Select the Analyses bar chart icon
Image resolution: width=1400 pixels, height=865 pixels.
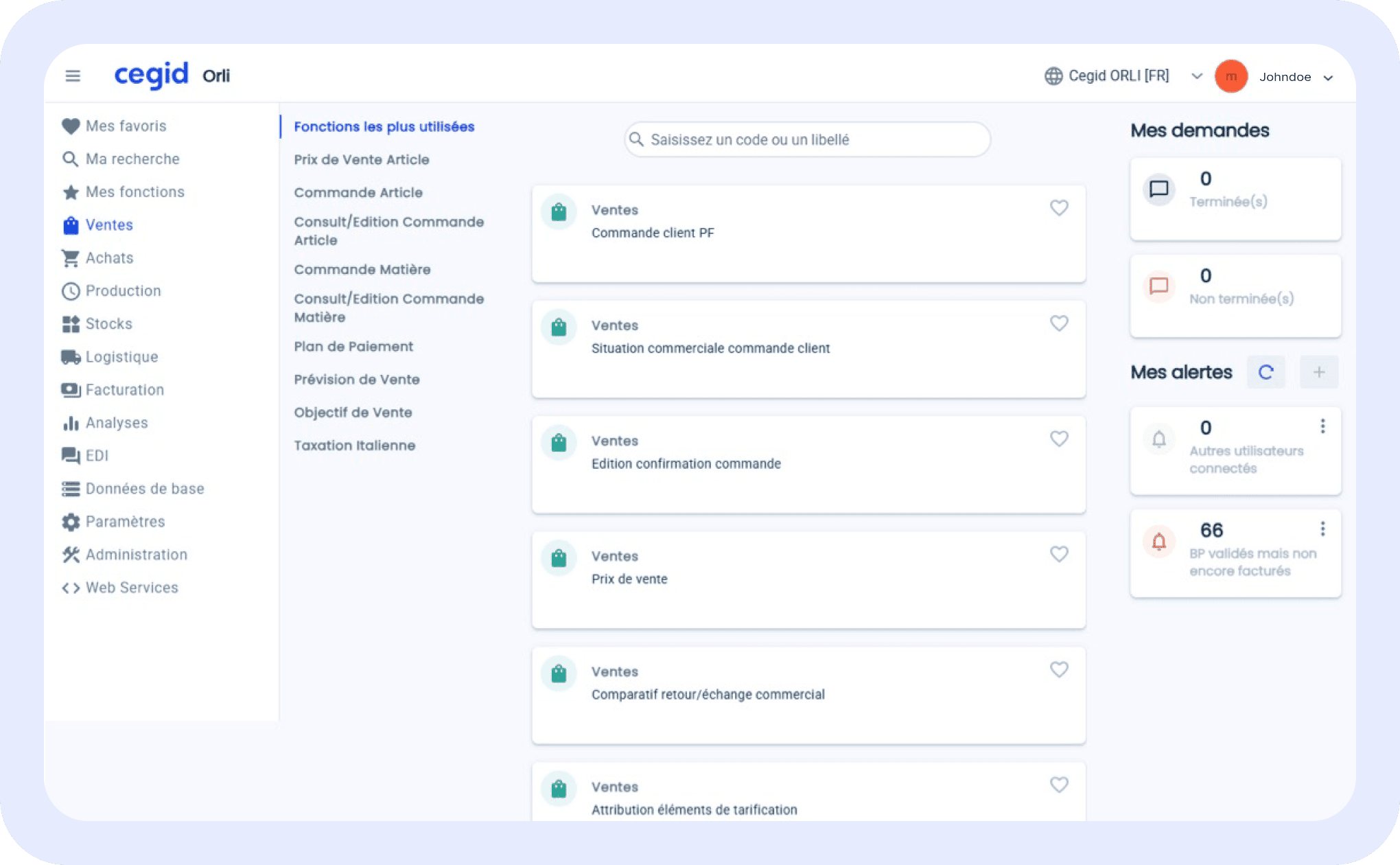[71, 423]
